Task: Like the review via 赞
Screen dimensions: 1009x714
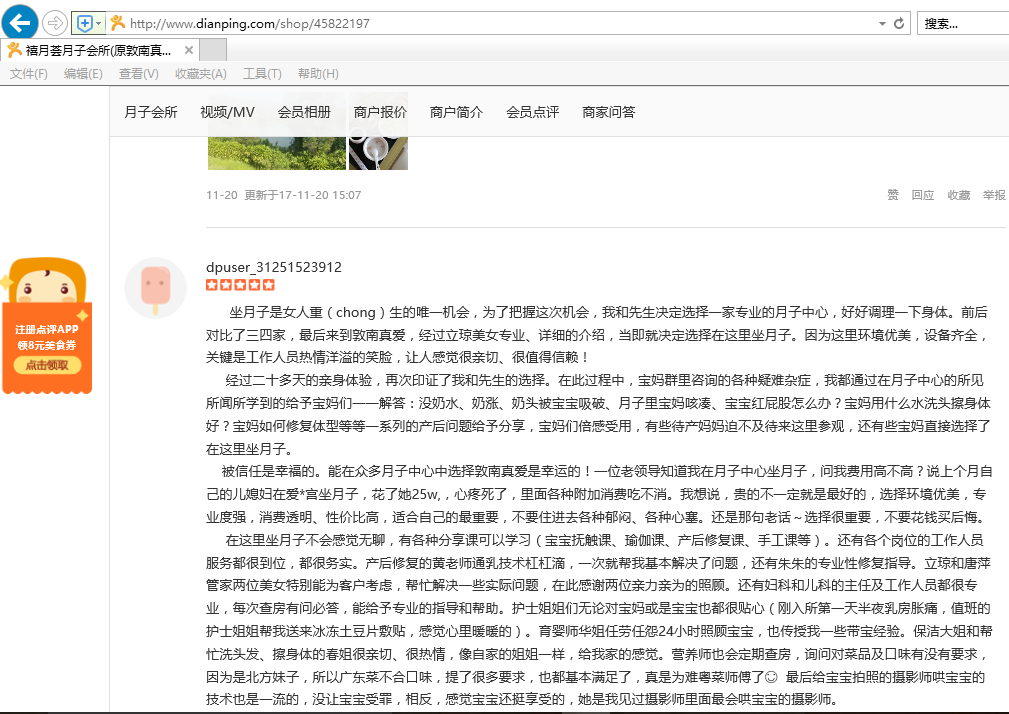Action: (x=891, y=196)
